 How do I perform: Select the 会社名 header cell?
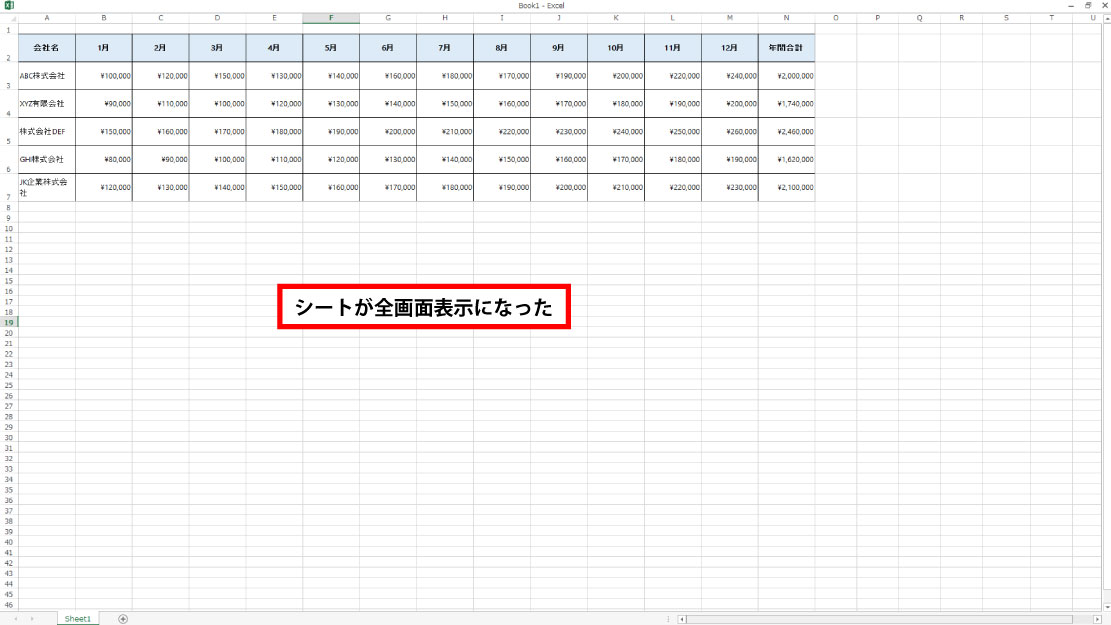click(47, 47)
